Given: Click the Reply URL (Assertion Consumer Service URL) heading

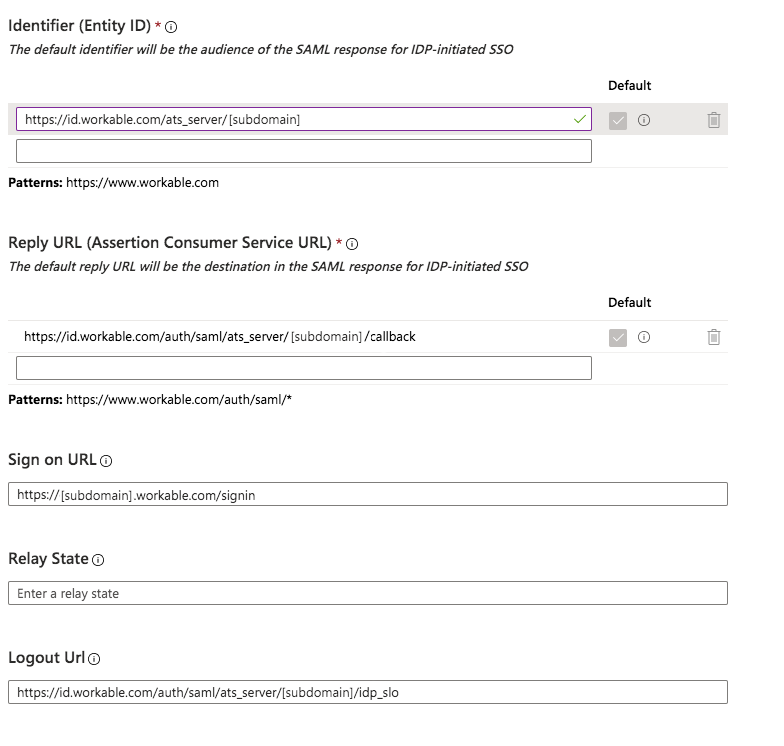Looking at the screenshot, I should [x=170, y=242].
